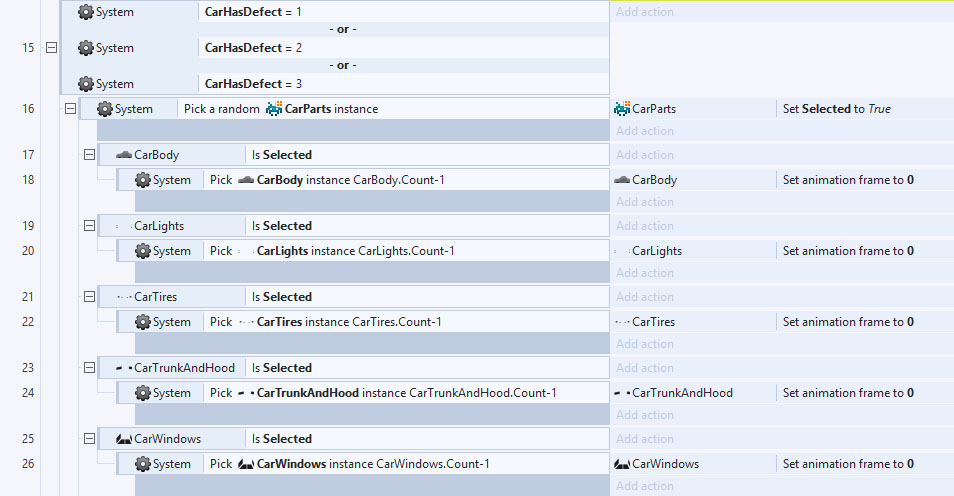This screenshot has width=954, height=496.
Task: Click CarWindows icon in action column
Action: tap(622, 464)
